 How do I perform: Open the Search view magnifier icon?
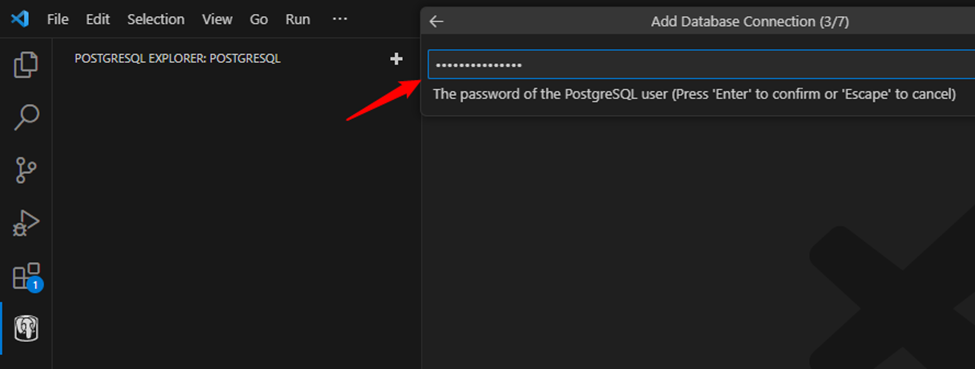point(26,117)
